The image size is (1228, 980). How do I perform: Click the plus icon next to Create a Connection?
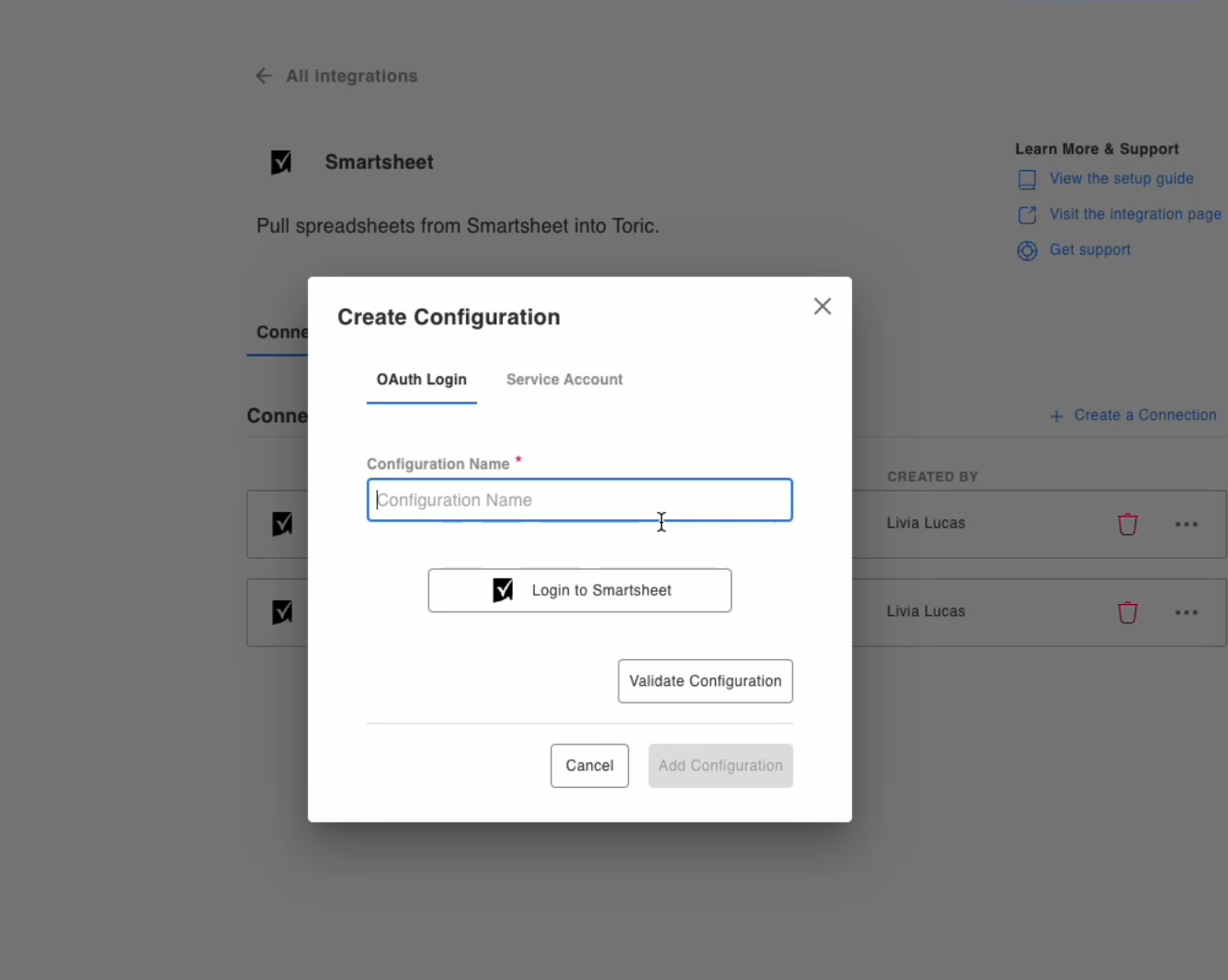[x=1055, y=416]
